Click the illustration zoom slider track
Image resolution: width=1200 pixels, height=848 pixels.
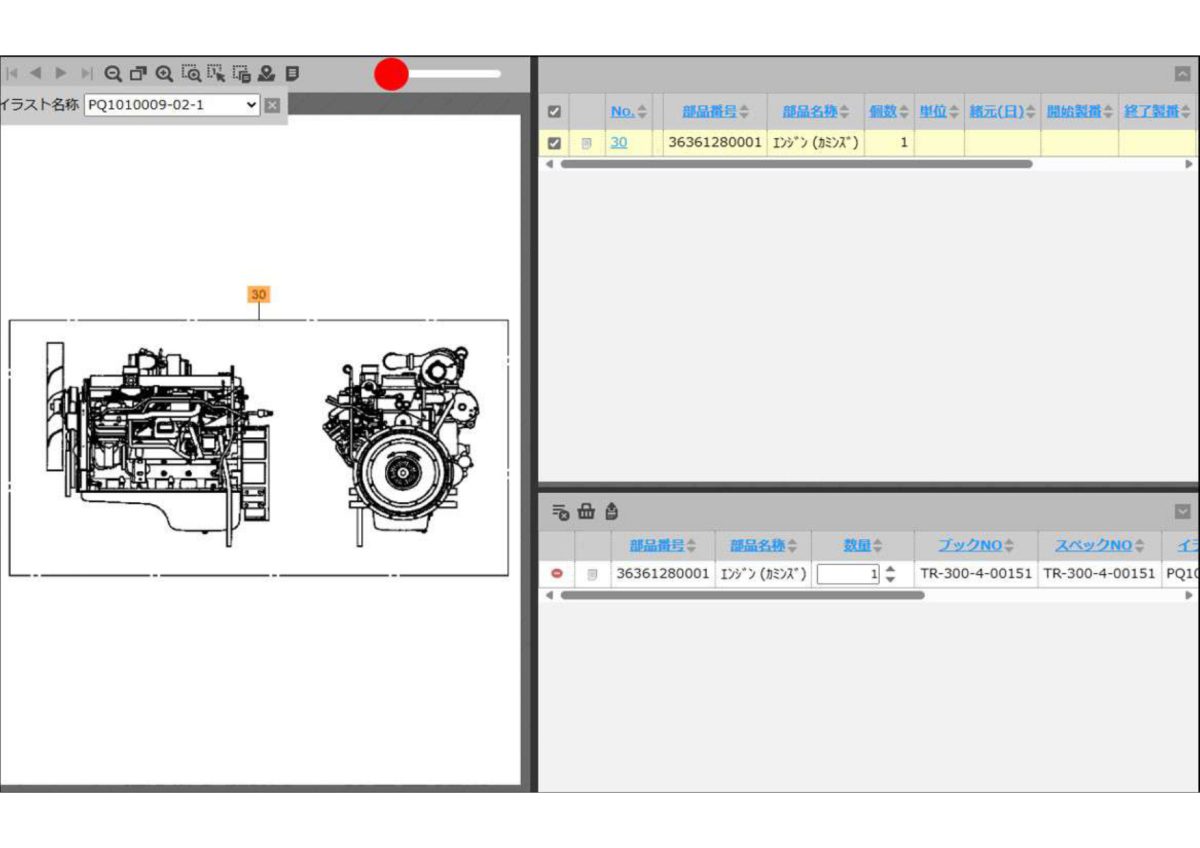438,73
